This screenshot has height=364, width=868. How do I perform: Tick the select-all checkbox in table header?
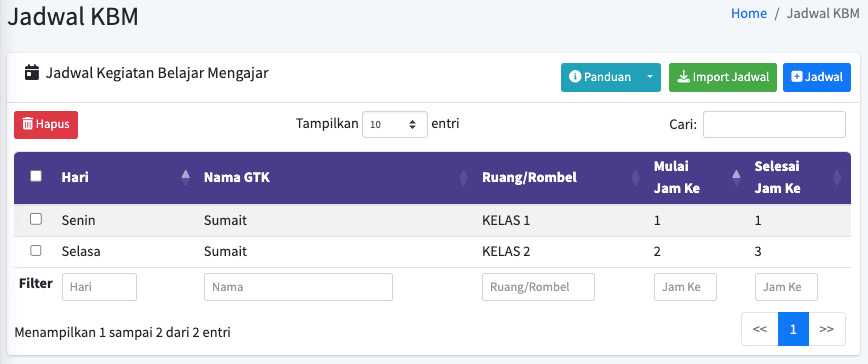pyautogui.click(x=36, y=176)
